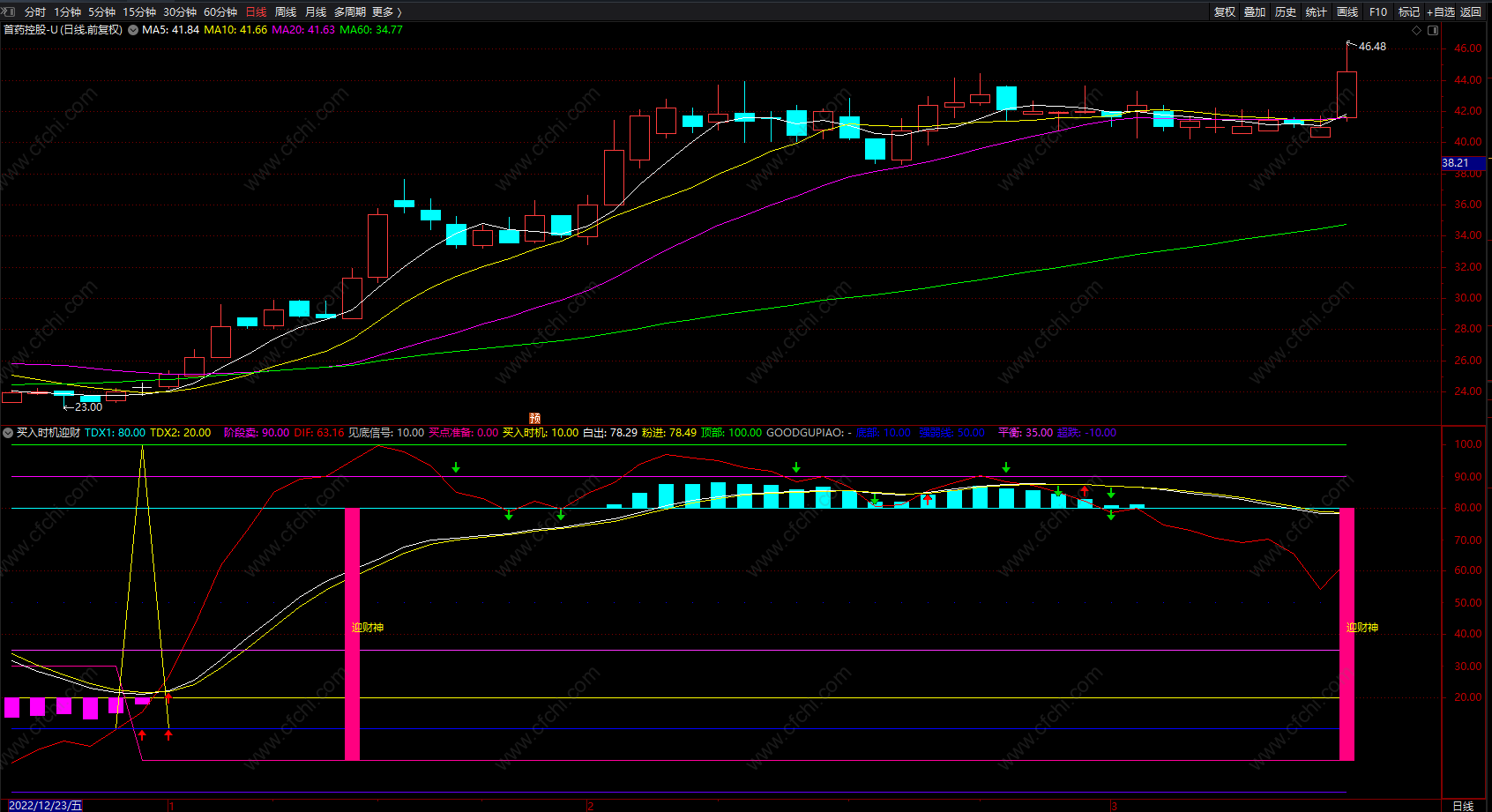Image resolution: width=1492 pixels, height=812 pixels.
Task: Add stock via +自选 button
Action: click(1441, 11)
